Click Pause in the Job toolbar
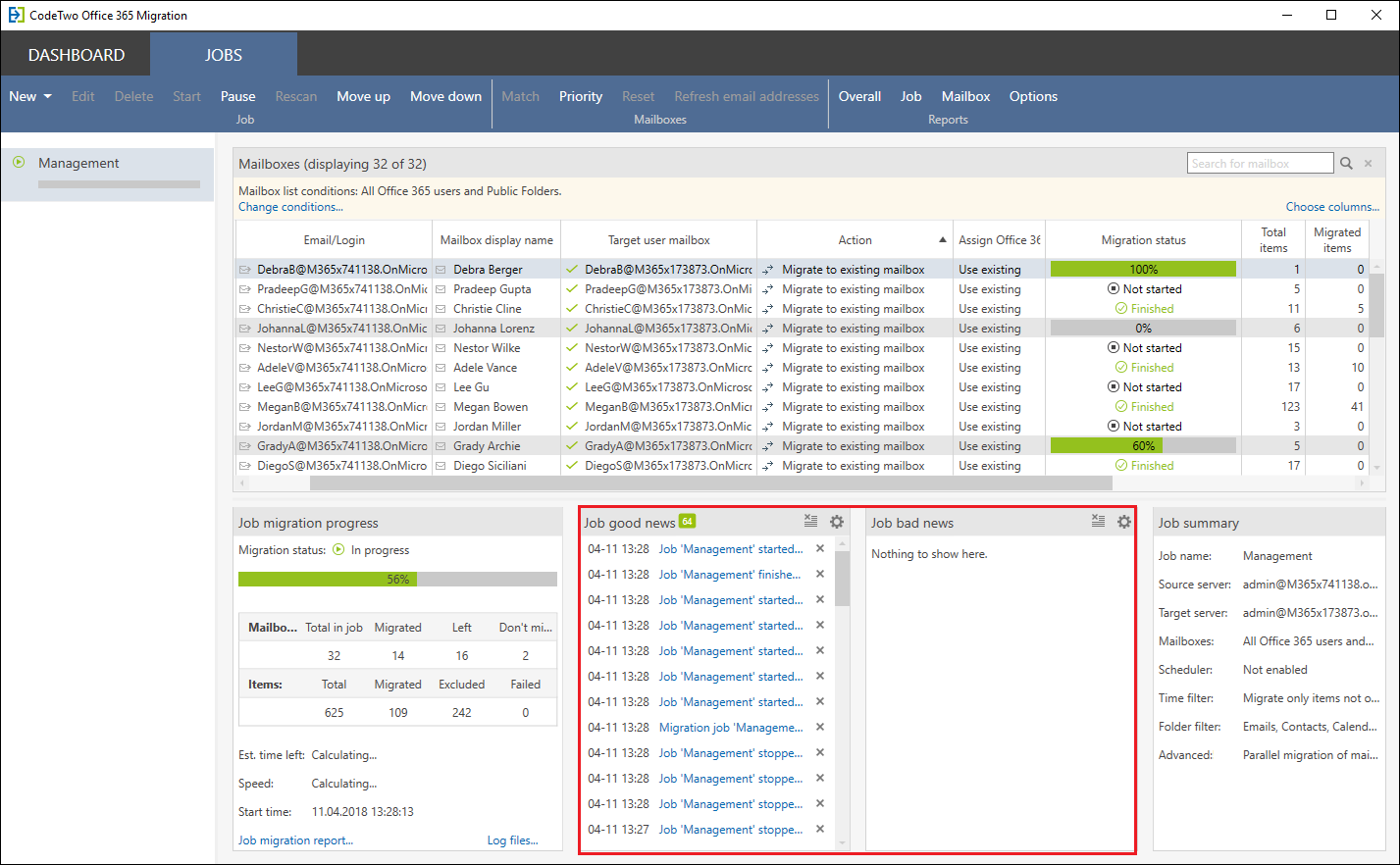This screenshot has height=865, width=1400. [237, 96]
